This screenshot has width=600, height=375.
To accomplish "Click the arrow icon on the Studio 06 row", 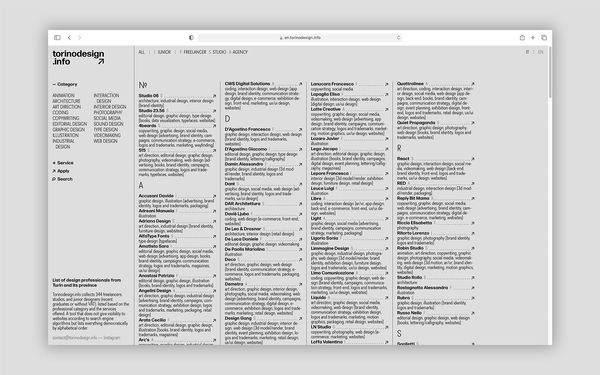I will click(x=214, y=96).
